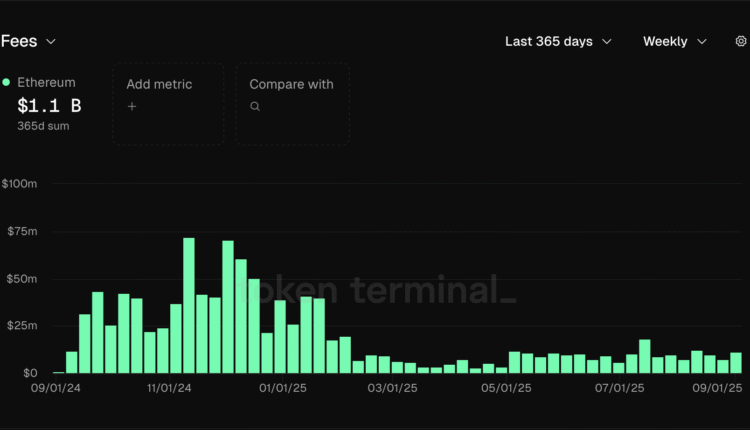The height and width of the screenshot is (430, 750).
Task: Open the Last 365 days range dropdown
Action: click(558, 41)
